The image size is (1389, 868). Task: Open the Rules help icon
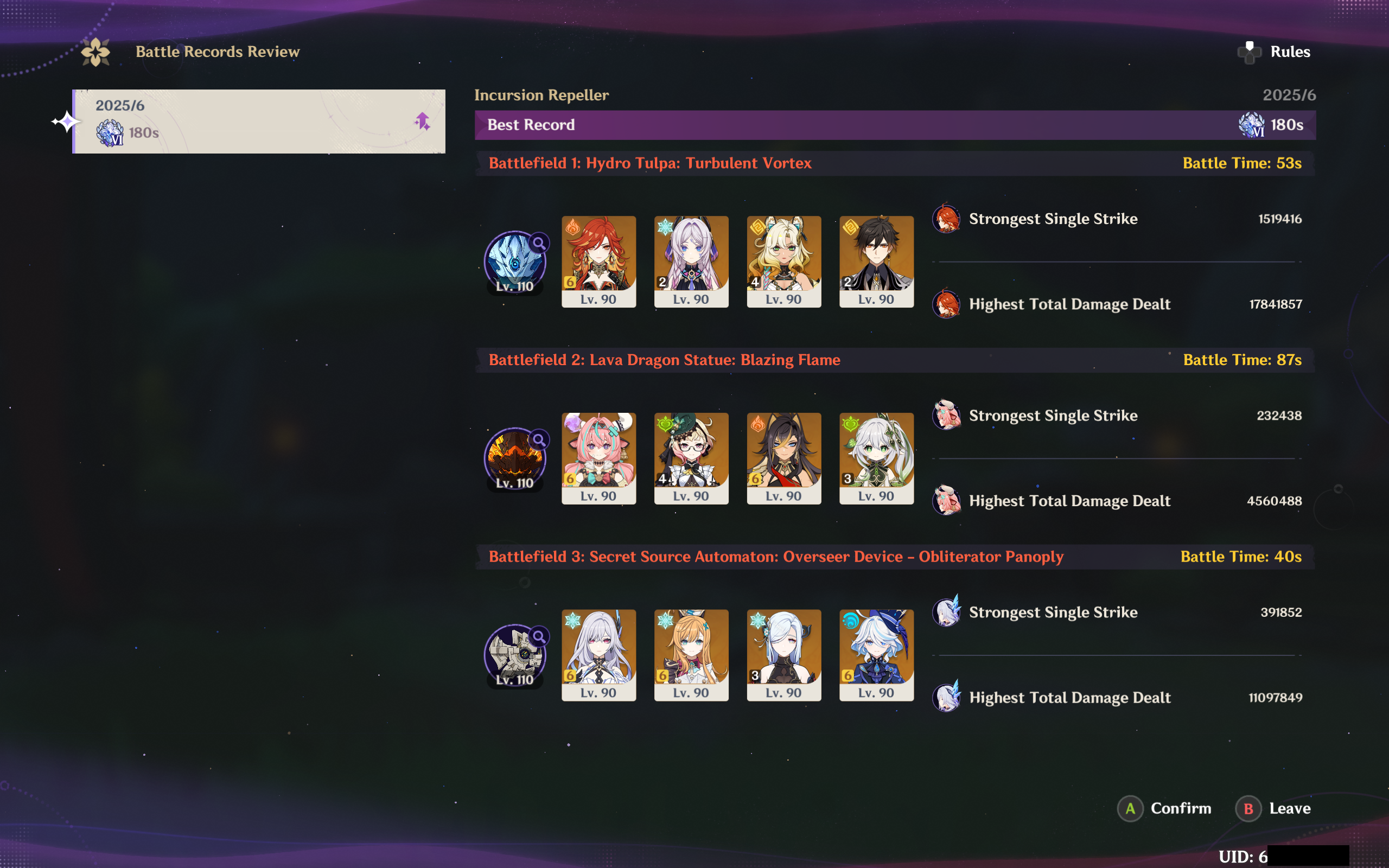point(1249,52)
